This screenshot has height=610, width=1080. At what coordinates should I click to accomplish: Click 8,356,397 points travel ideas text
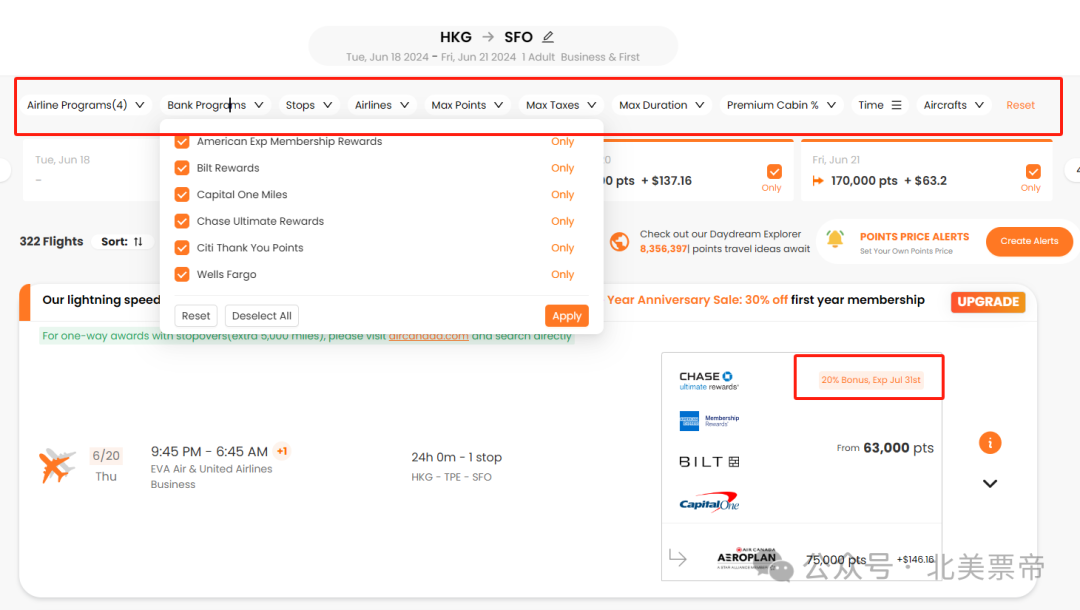725,249
